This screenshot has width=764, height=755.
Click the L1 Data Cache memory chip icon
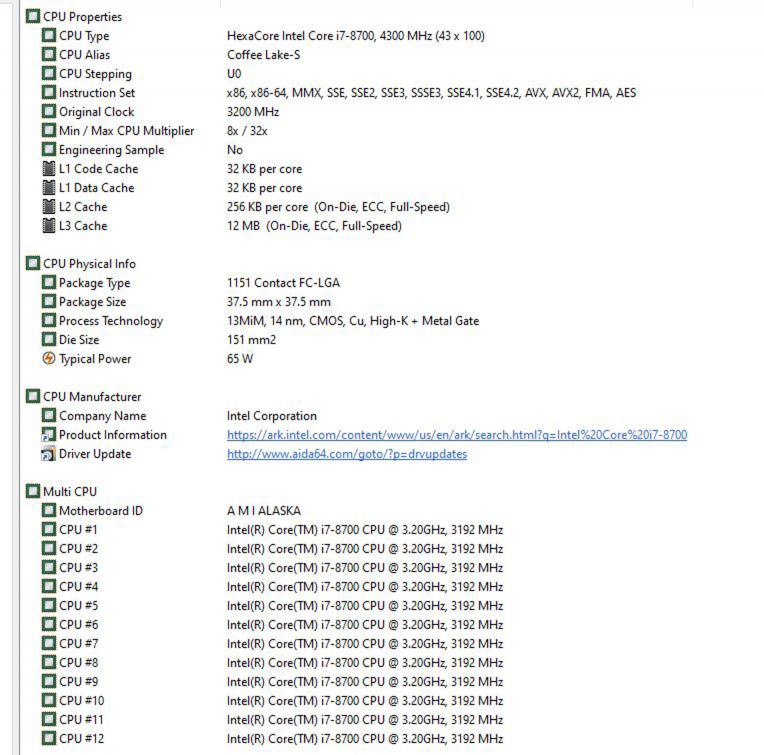49,188
